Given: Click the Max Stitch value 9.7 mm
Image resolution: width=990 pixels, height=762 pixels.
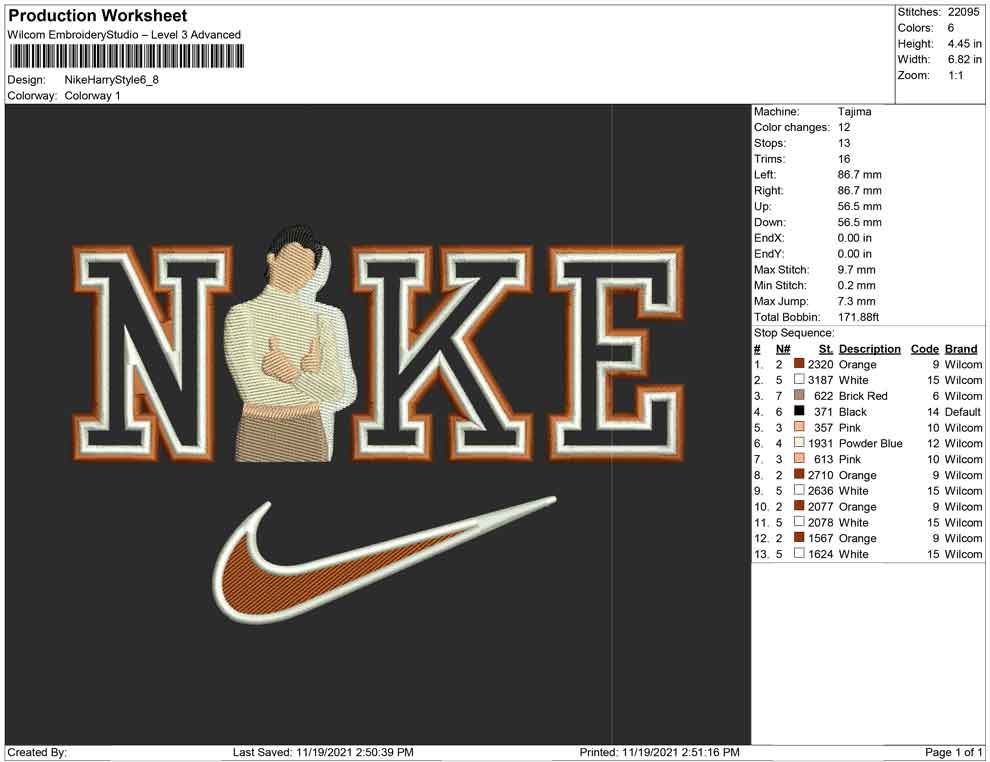Looking at the screenshot, I should 856,270.
